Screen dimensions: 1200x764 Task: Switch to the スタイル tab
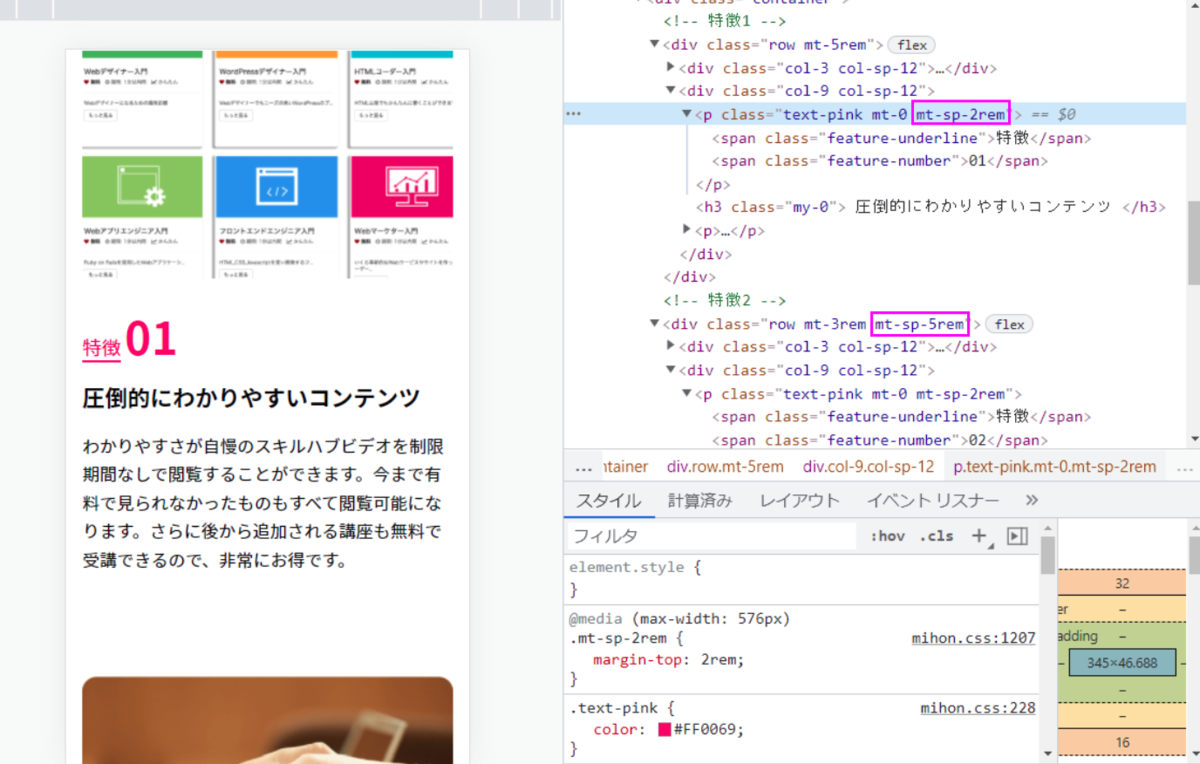pyautogui.click(x=608, y=501)
